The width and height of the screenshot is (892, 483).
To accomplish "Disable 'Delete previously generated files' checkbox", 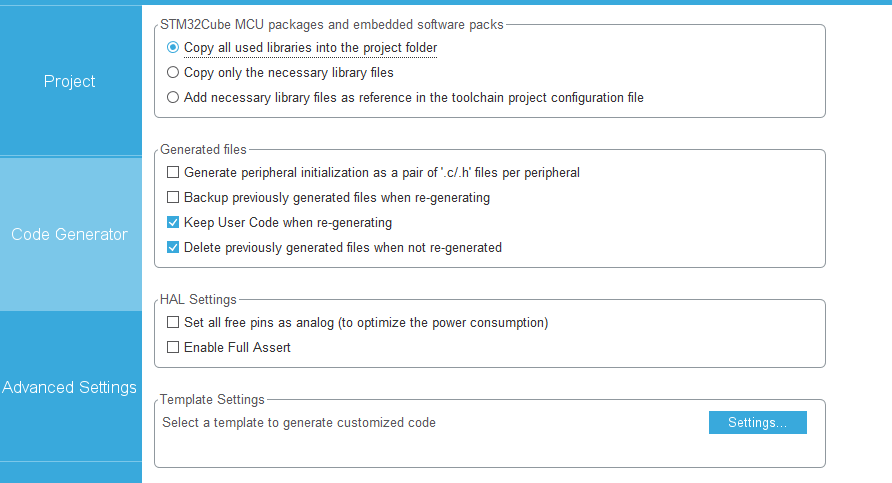I will [x=174, y=247].
